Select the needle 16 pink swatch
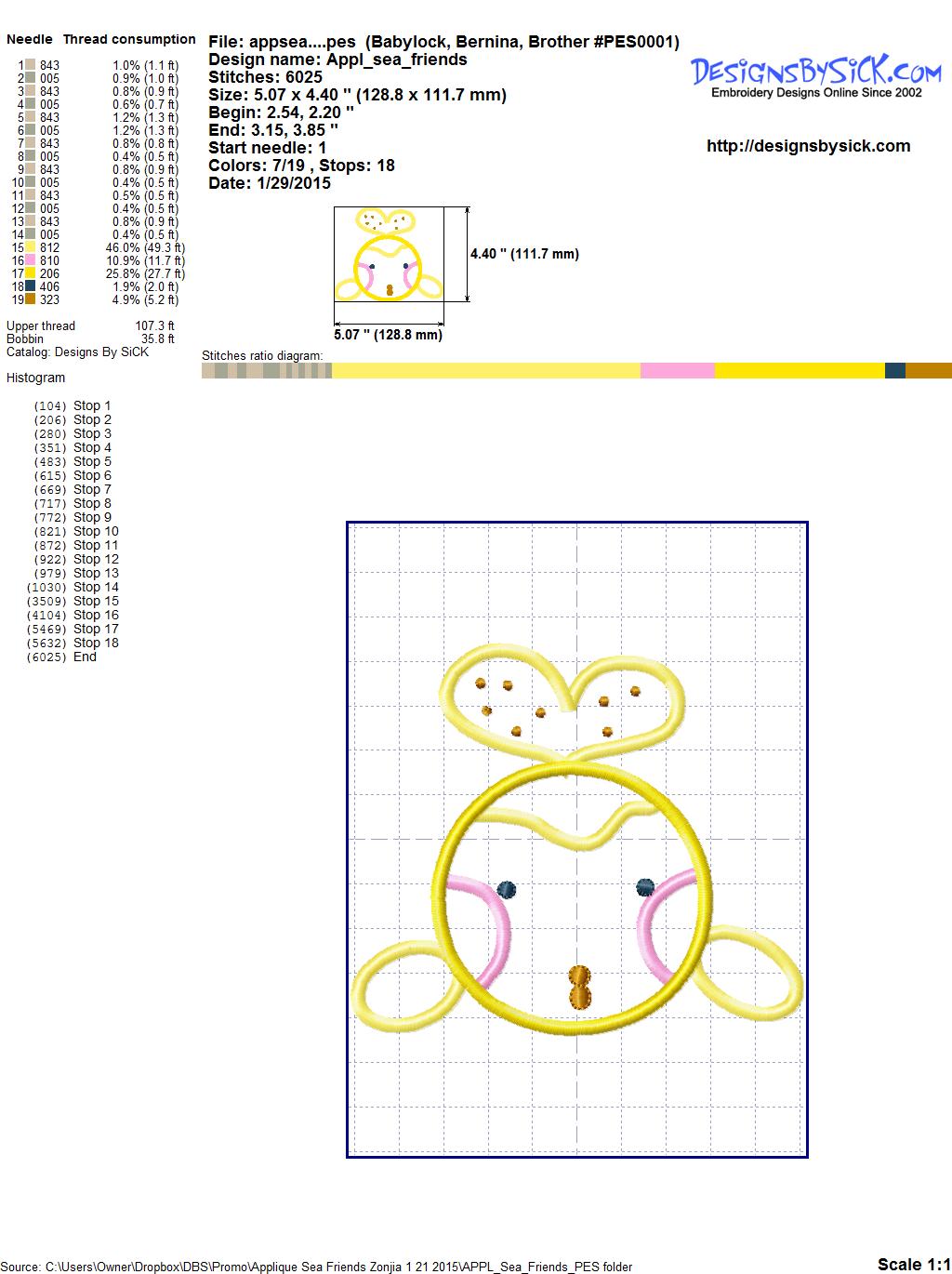 31,260
